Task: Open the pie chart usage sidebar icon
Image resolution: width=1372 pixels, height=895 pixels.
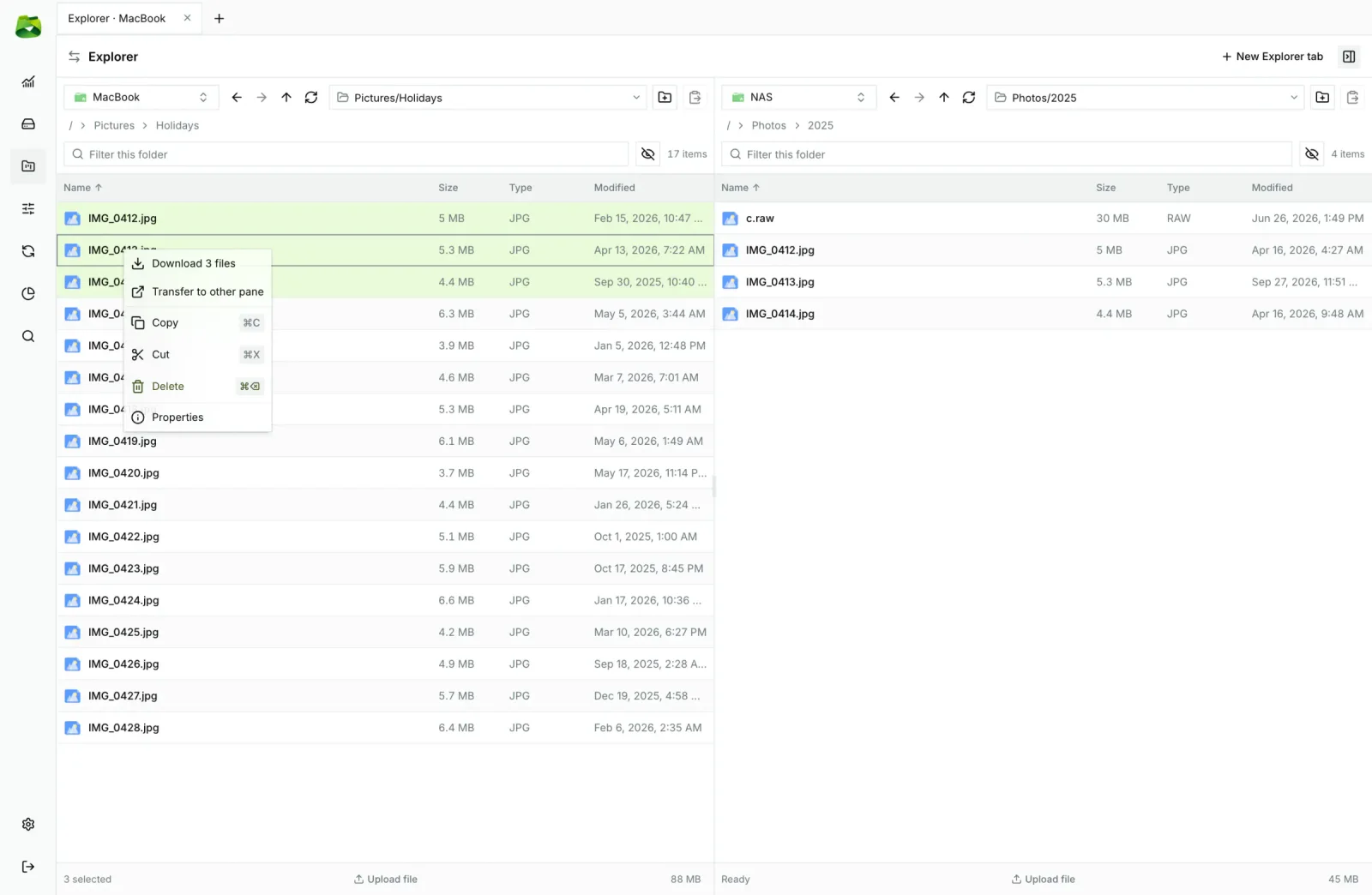Action: coord(28,293)
